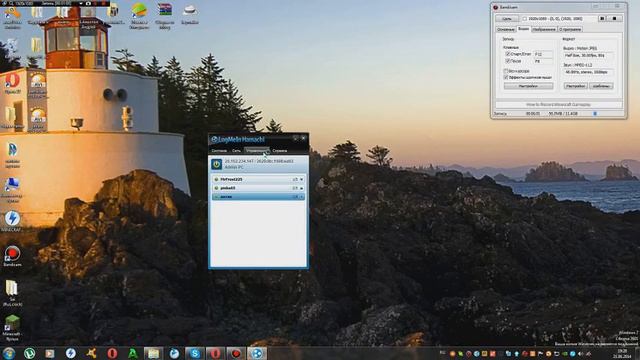This screenshot has height=360, width=640.
Task: Click Bandicam pause recording button
Action: (x=602, y=18)
